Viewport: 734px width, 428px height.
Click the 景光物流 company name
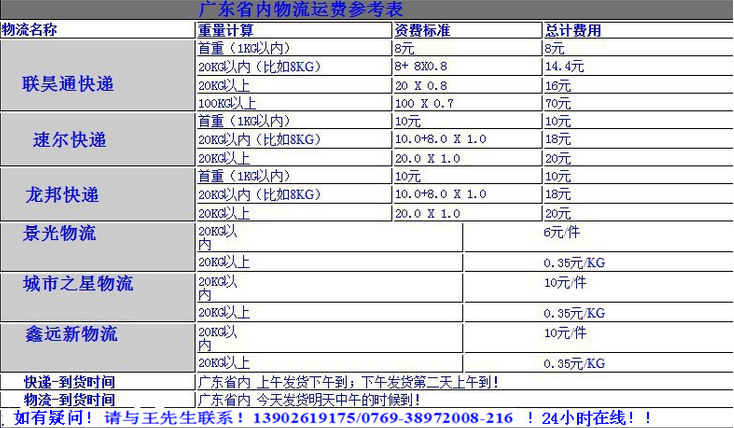pos(60,234)
